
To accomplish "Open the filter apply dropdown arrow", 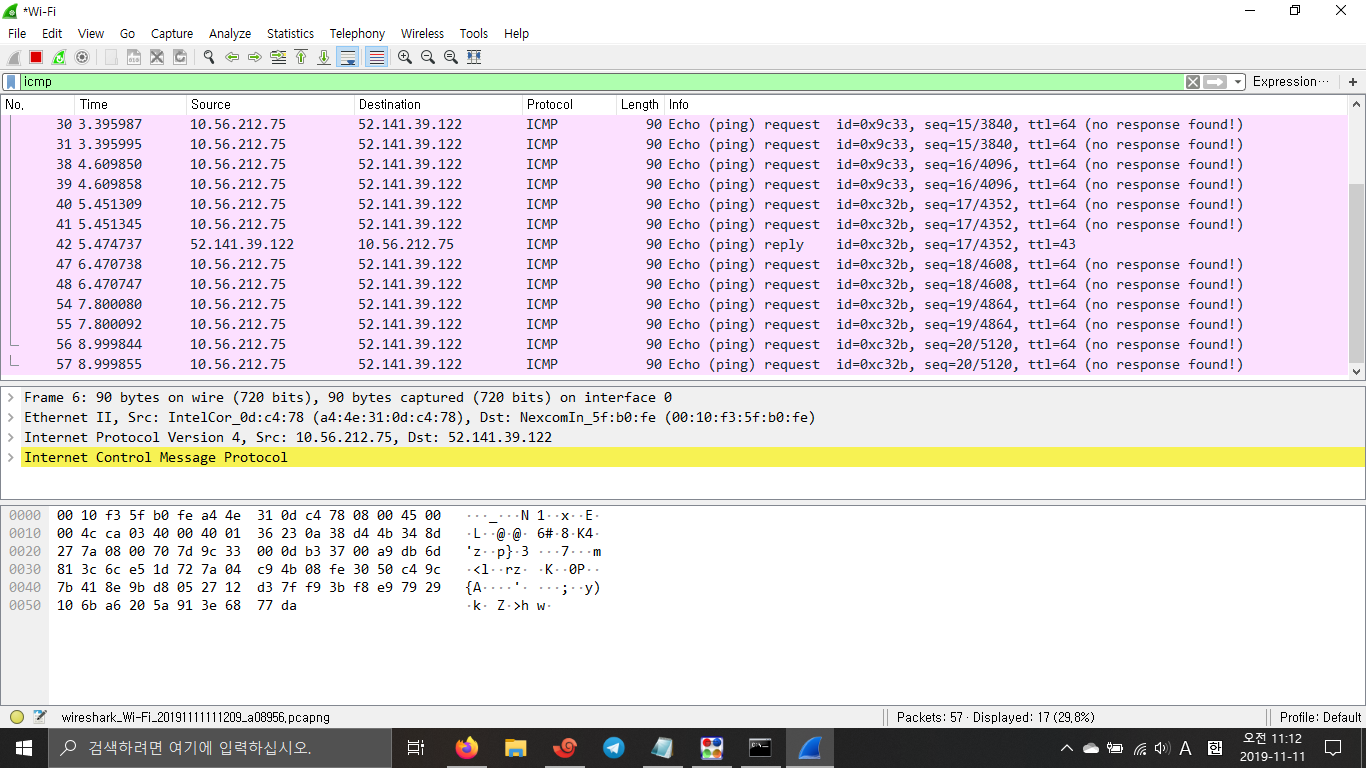I will (x=1237, y=81).
